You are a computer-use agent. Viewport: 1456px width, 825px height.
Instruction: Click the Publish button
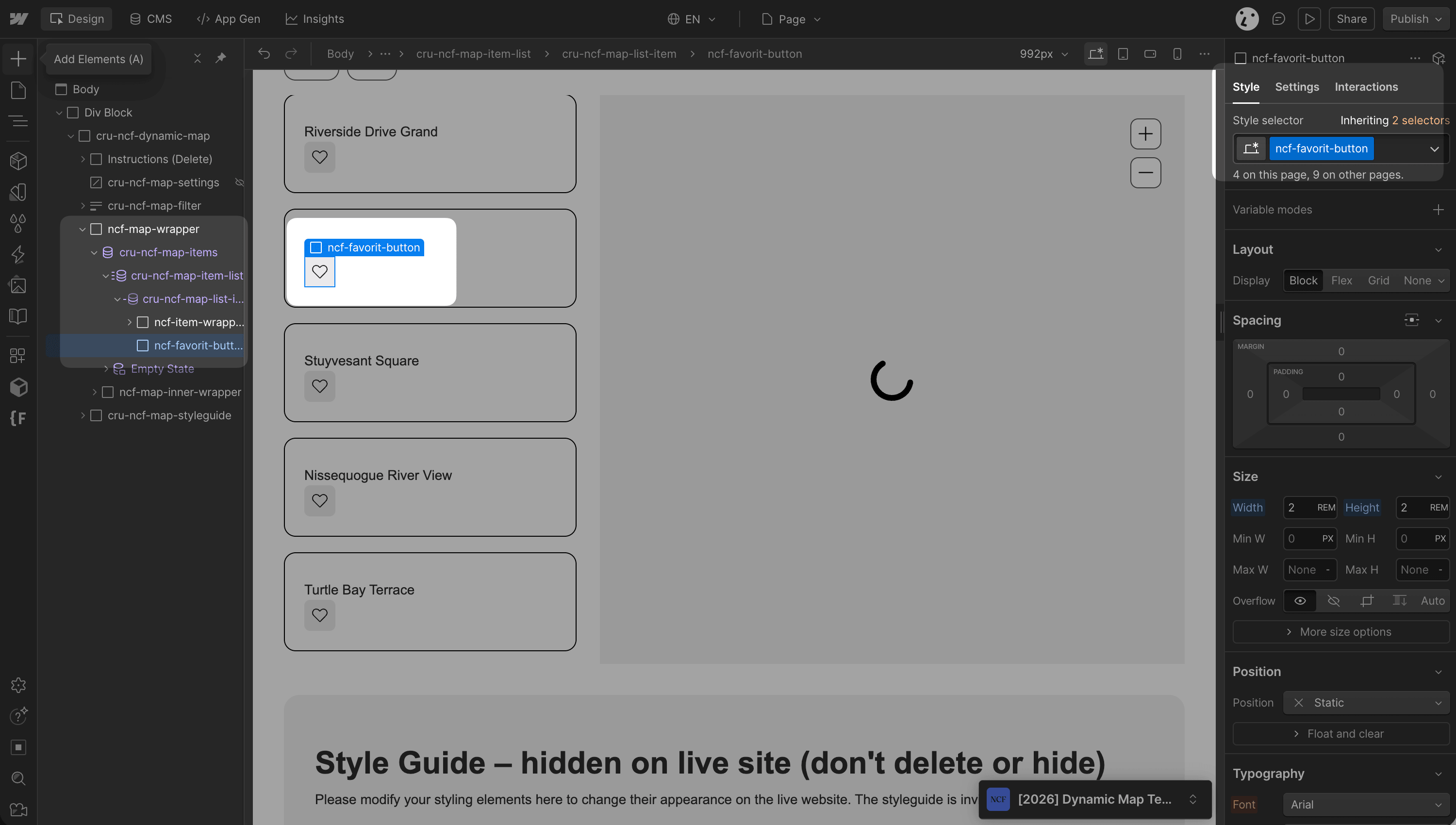pos(1415,19)
